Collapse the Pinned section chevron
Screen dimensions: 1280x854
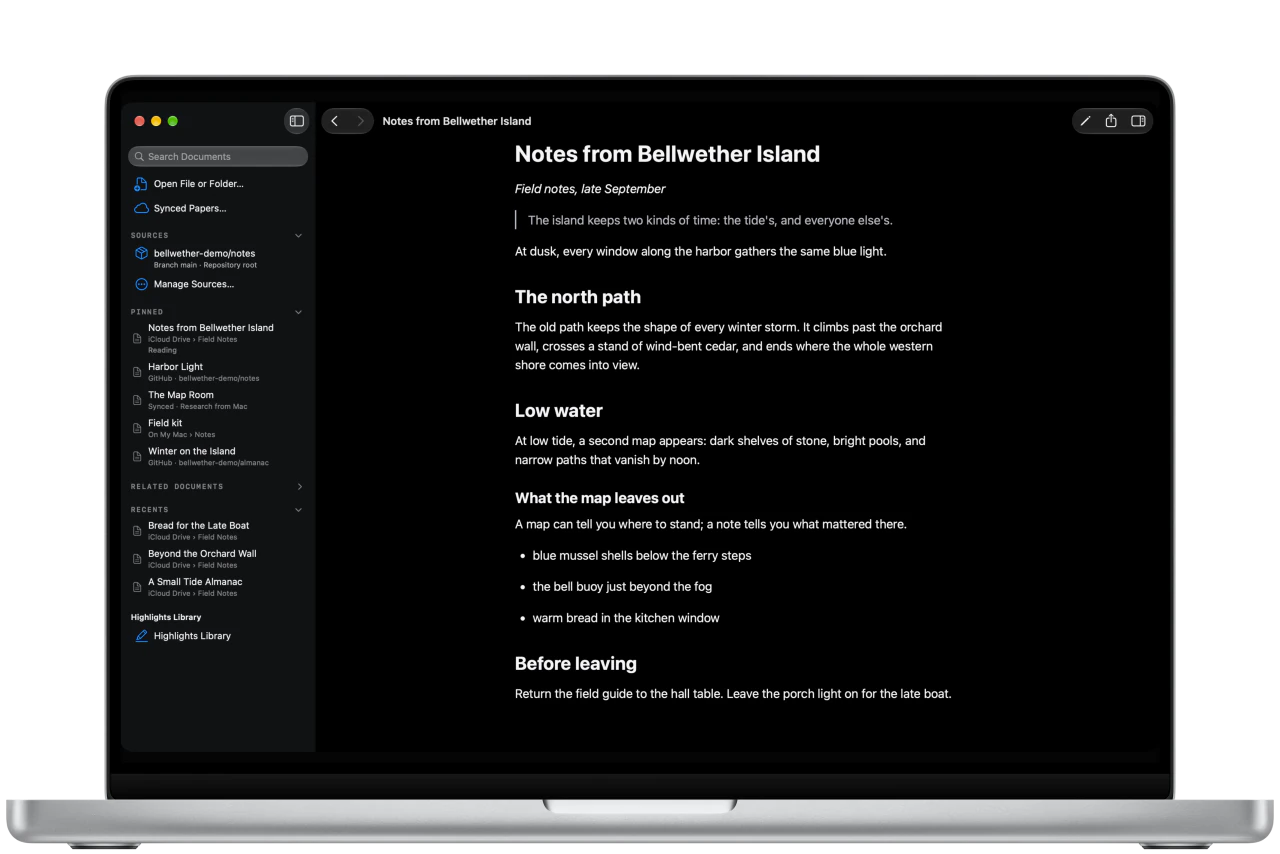(298, 312)
